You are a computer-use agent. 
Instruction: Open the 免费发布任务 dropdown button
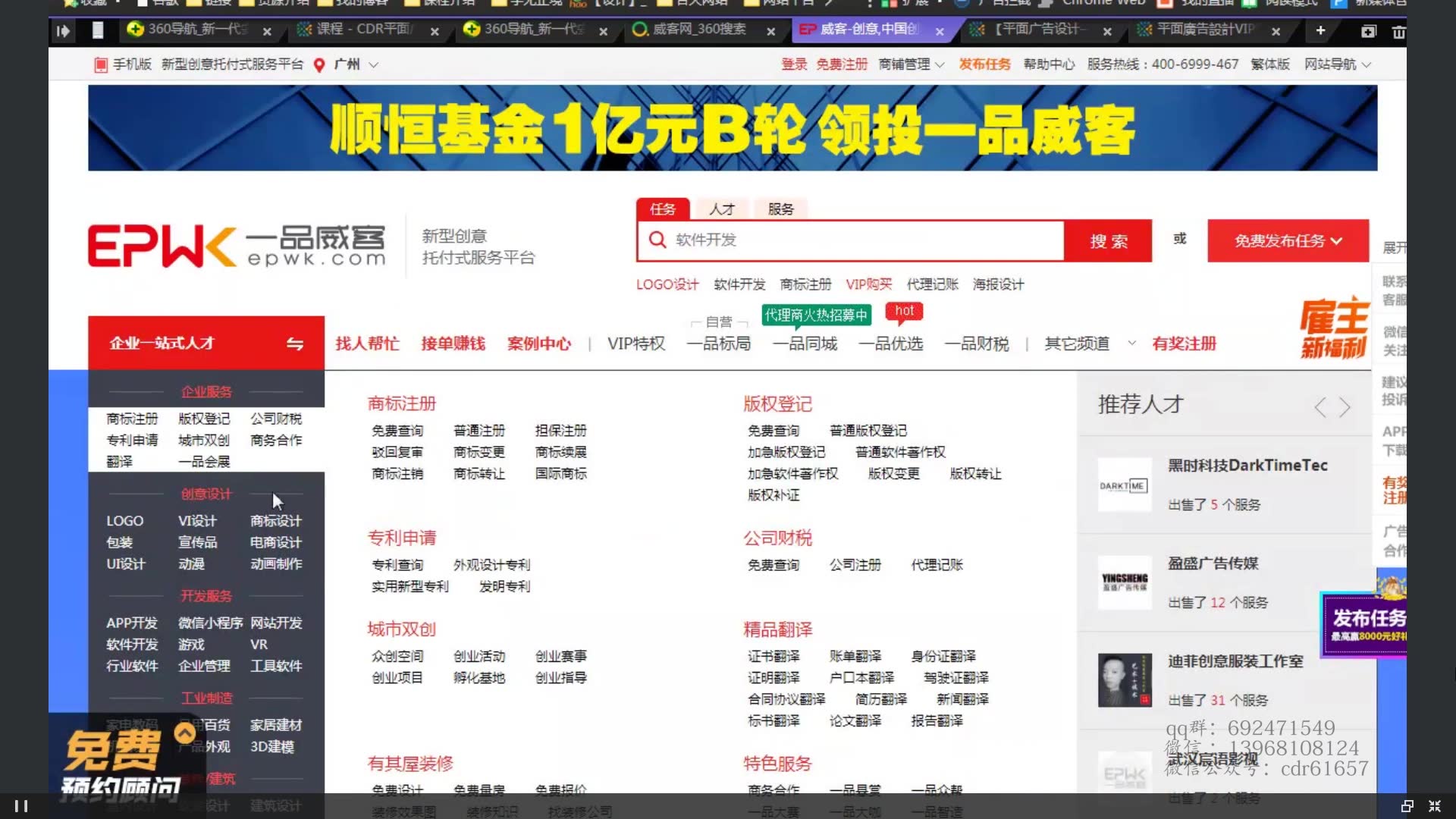1288,241
